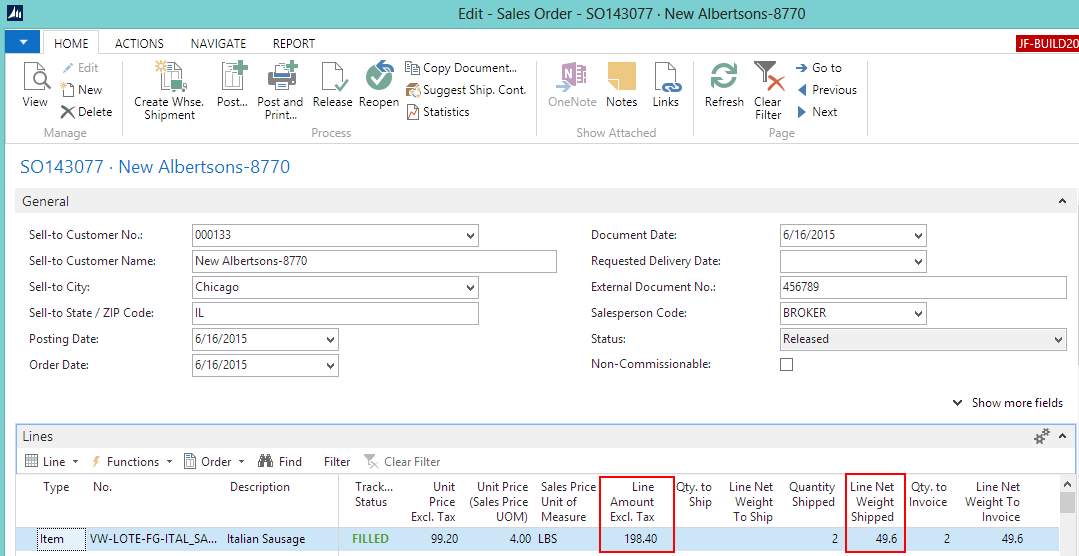The height and width of the screenshot is (556, 1079).
Task: Release the sales order
Action: pos(332,78)
